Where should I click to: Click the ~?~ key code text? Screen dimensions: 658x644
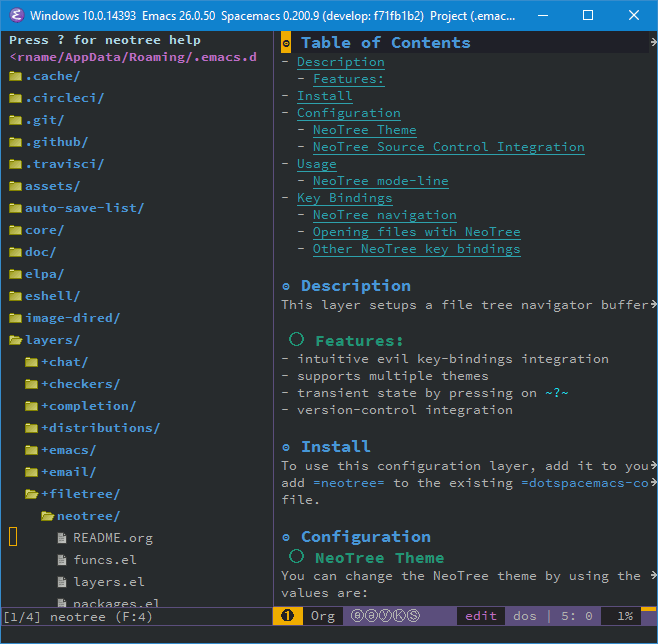(557, 393)
